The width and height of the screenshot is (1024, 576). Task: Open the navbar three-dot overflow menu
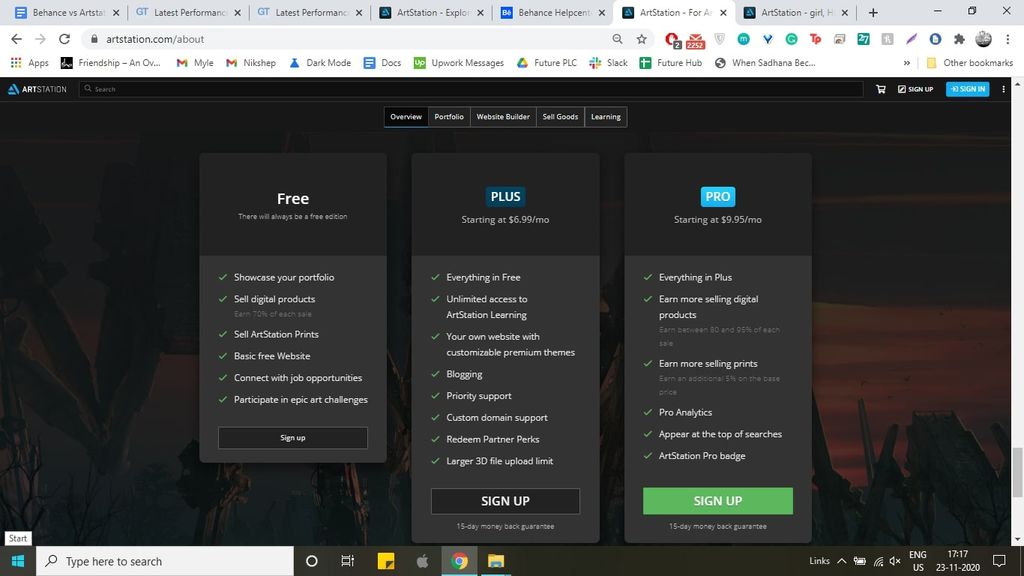[x=1003, y=89]
